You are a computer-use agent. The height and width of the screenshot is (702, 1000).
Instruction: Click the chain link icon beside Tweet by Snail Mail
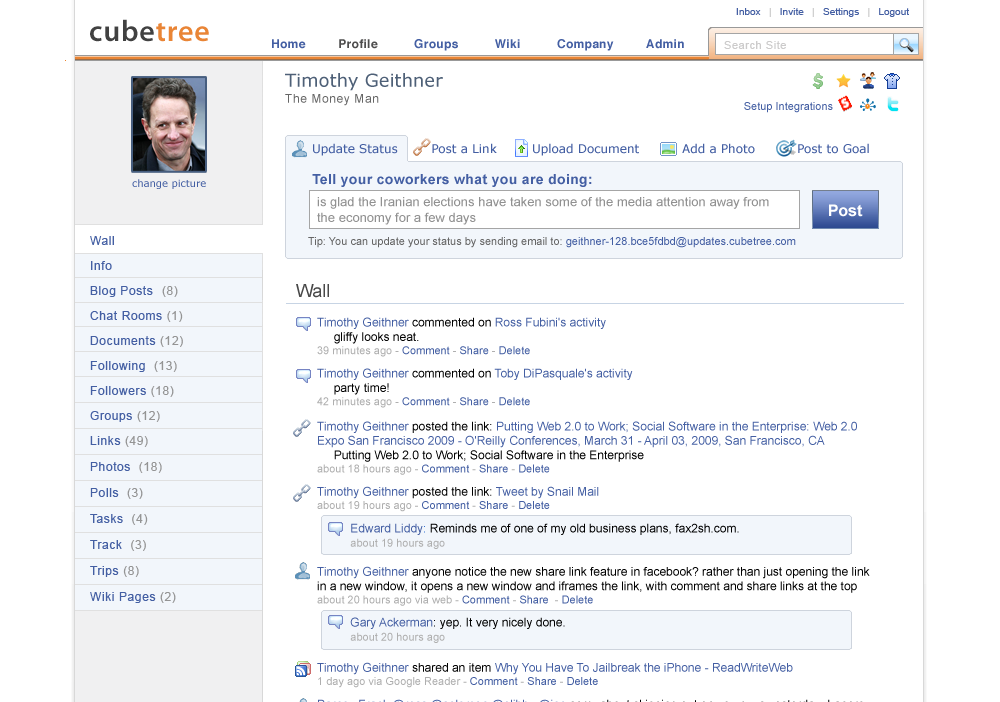(x=302, y=493)
